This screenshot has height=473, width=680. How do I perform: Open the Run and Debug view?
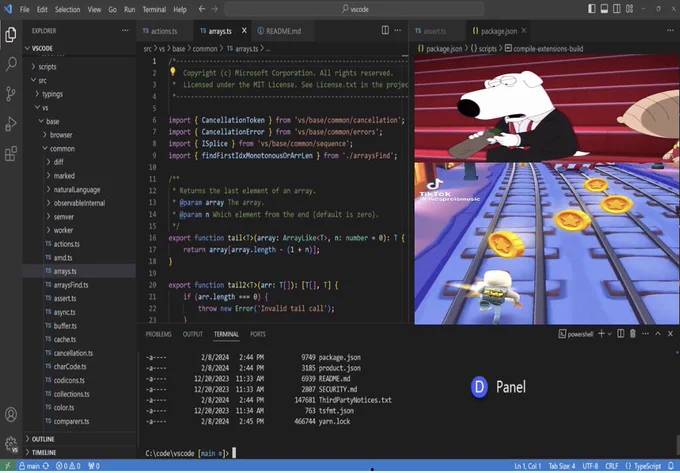click(x=11, y=124)
